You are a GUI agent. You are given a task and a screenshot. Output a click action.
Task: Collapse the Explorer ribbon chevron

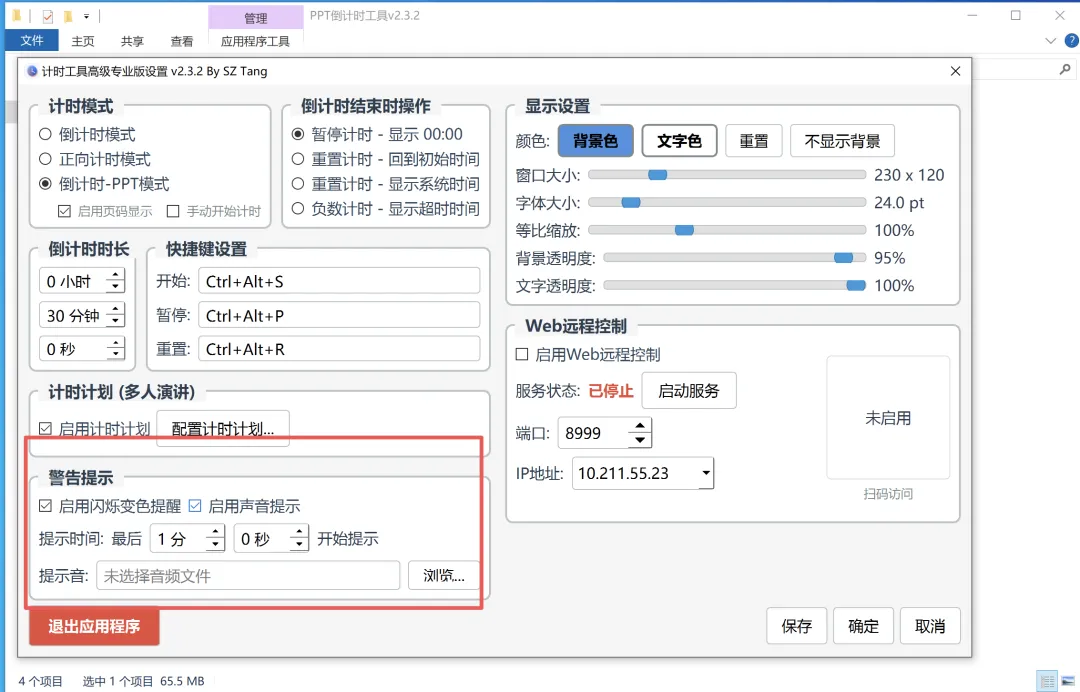click(1050, 41)
